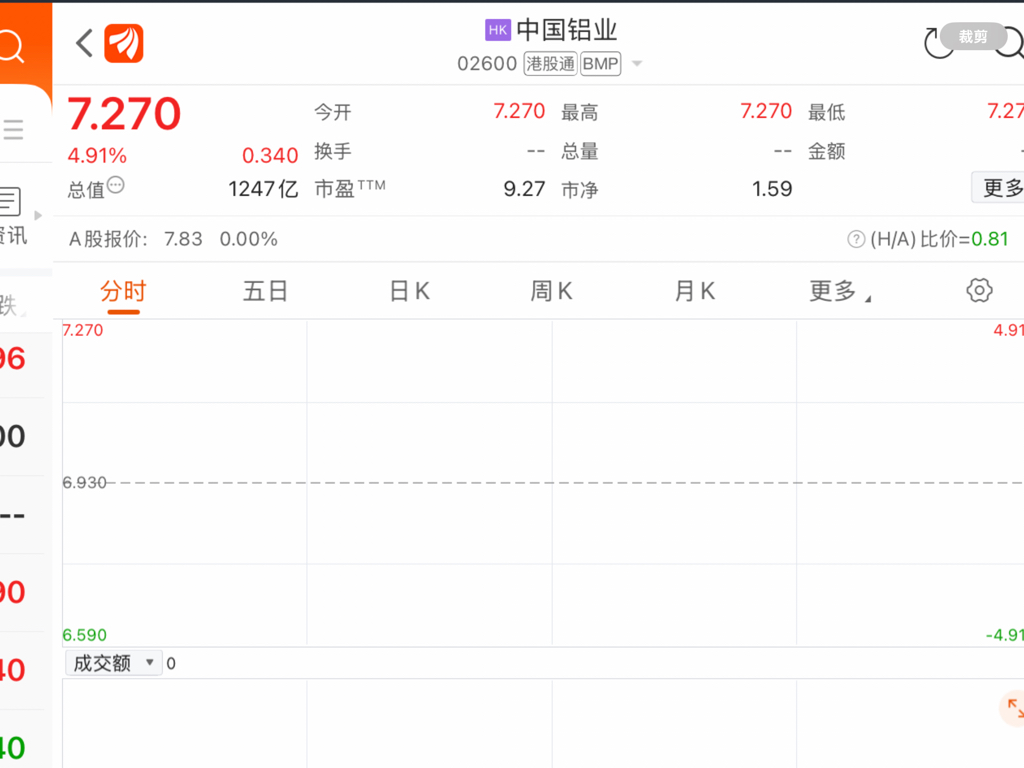
Task: Click the large price 7.270
Action: click(124, 114)
